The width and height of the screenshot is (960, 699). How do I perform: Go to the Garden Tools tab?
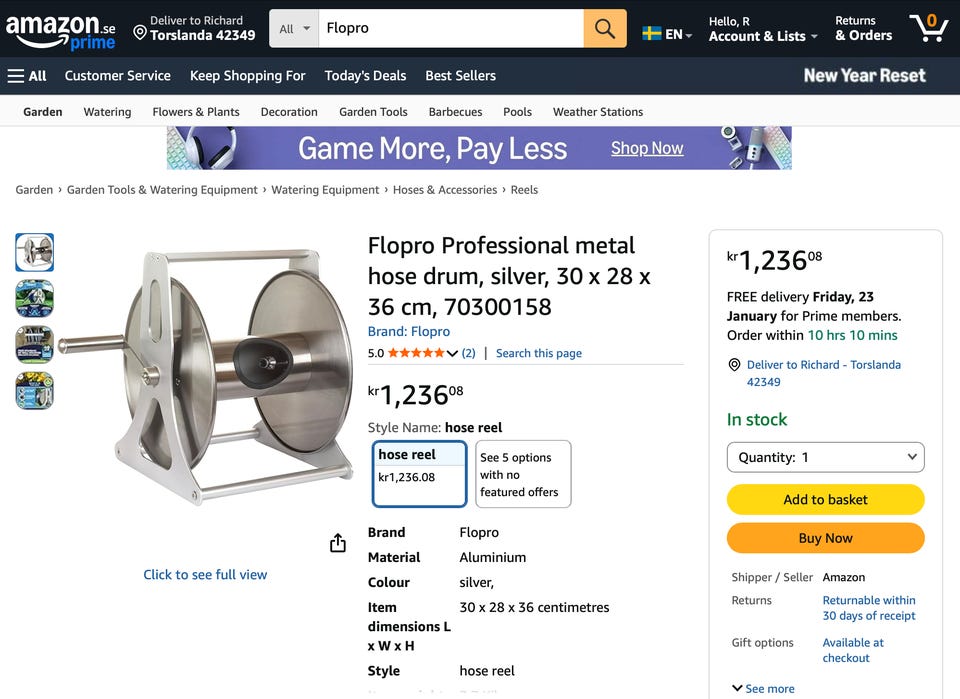373,112
